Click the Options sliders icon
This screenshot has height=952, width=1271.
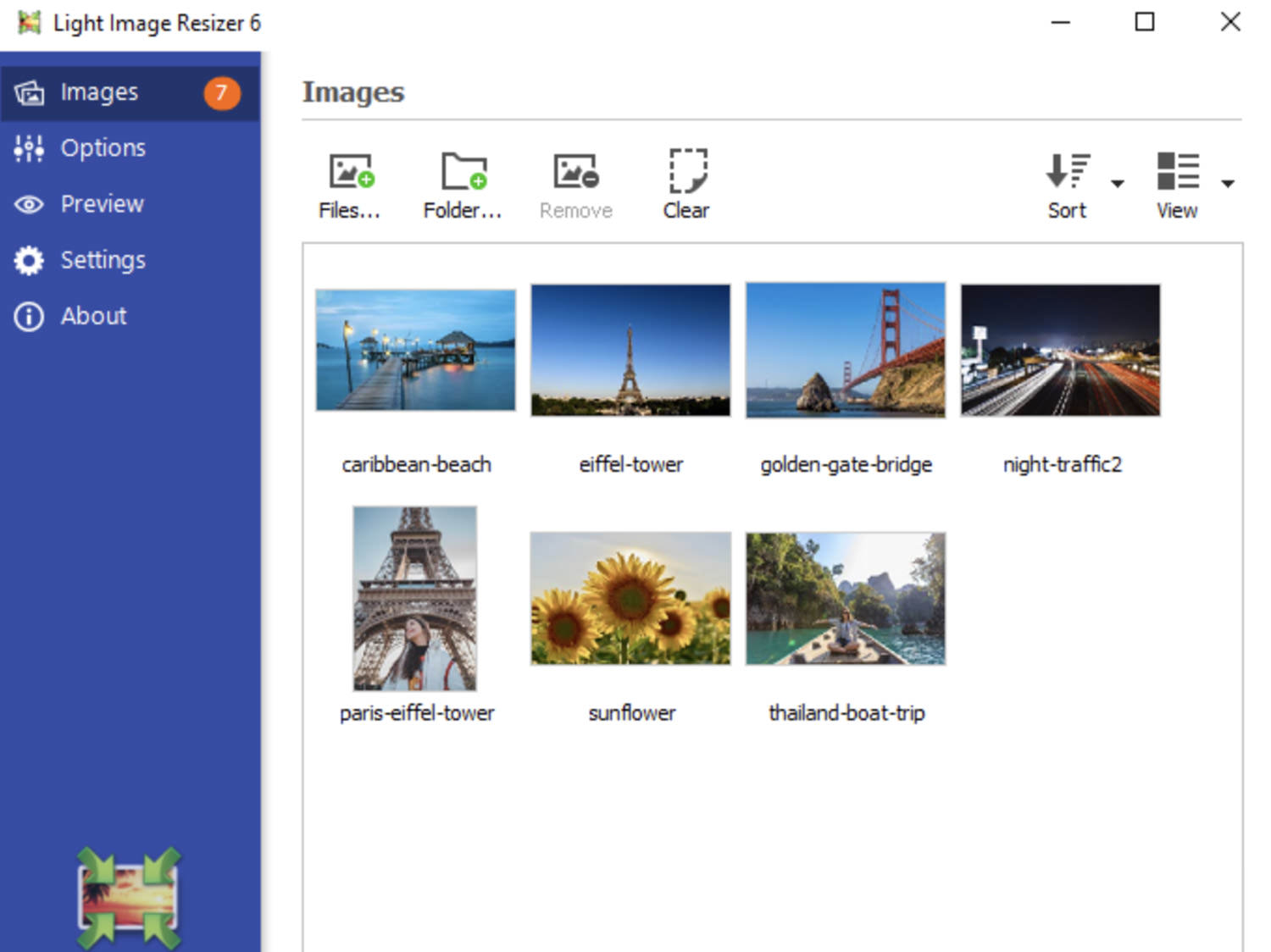click(x=29, y=148)
